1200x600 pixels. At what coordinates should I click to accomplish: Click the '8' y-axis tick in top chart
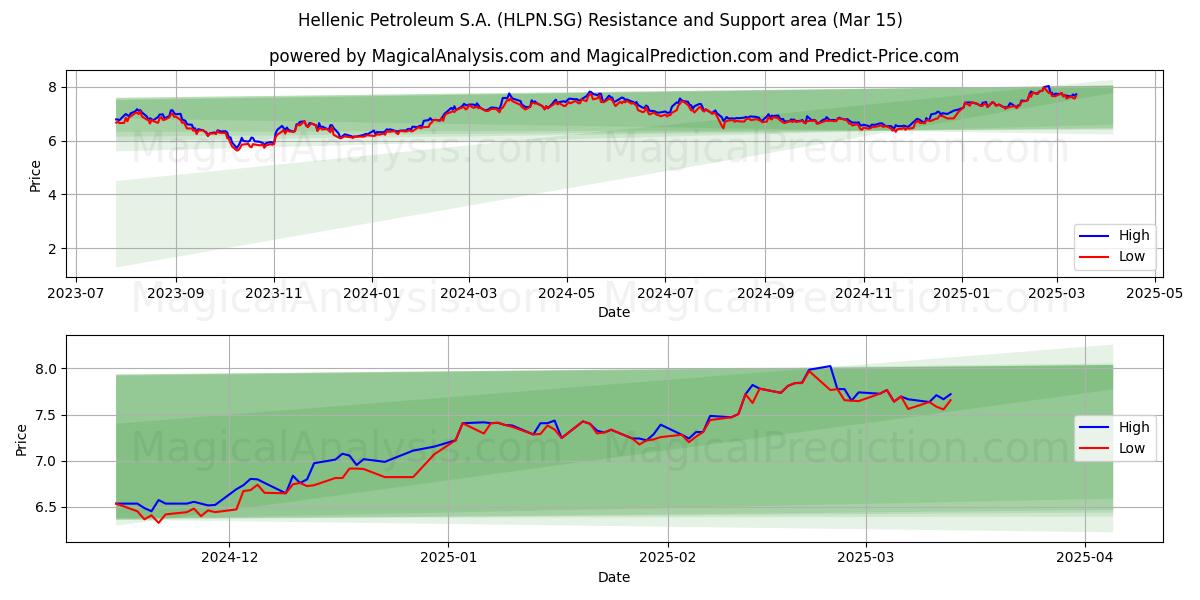click(55, 87)
